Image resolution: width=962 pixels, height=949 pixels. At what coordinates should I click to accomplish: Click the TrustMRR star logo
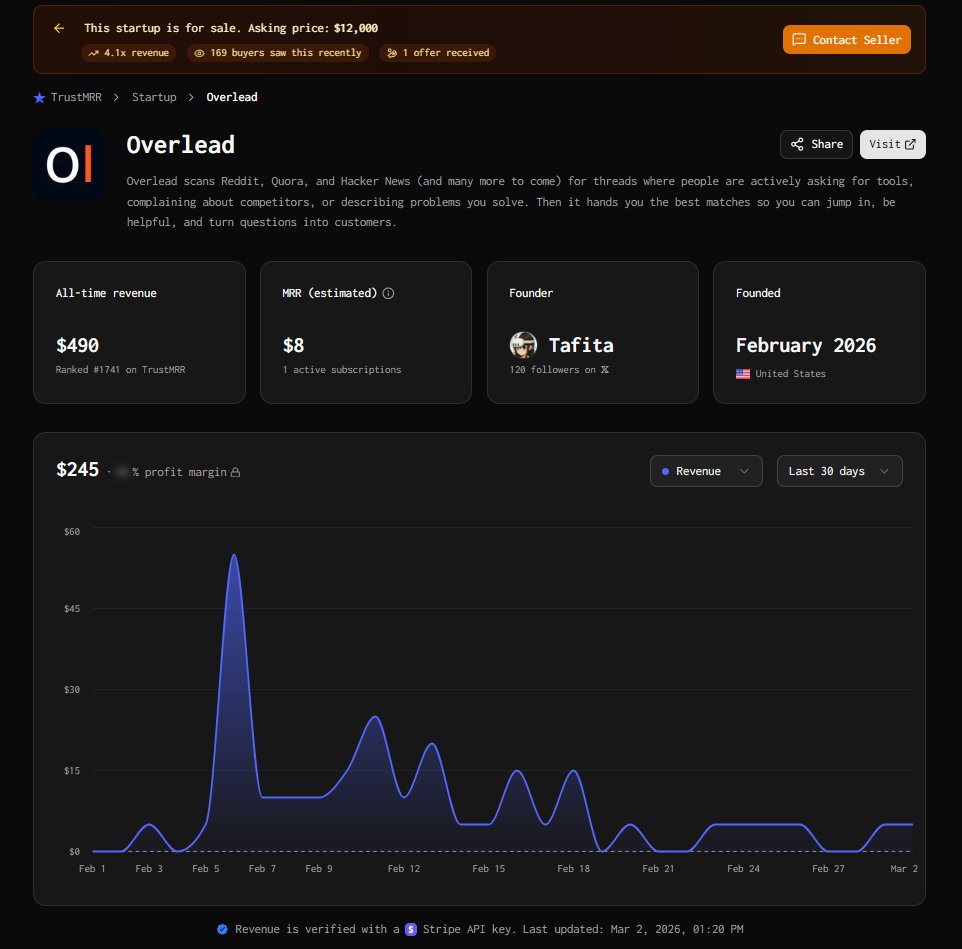tap(39, 98)
